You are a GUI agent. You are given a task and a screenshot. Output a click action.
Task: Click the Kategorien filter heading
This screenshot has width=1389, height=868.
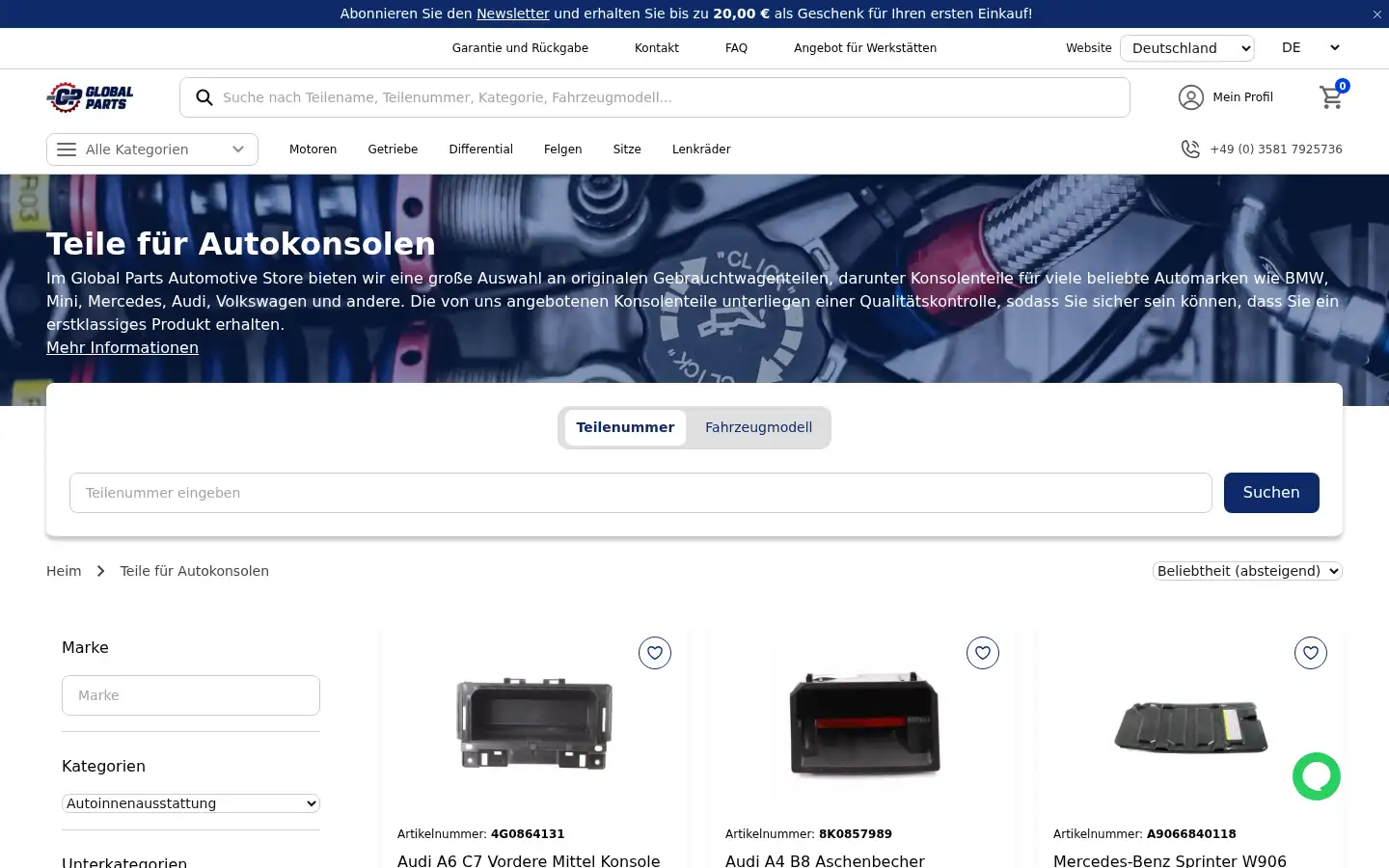(x=103, y=767)
